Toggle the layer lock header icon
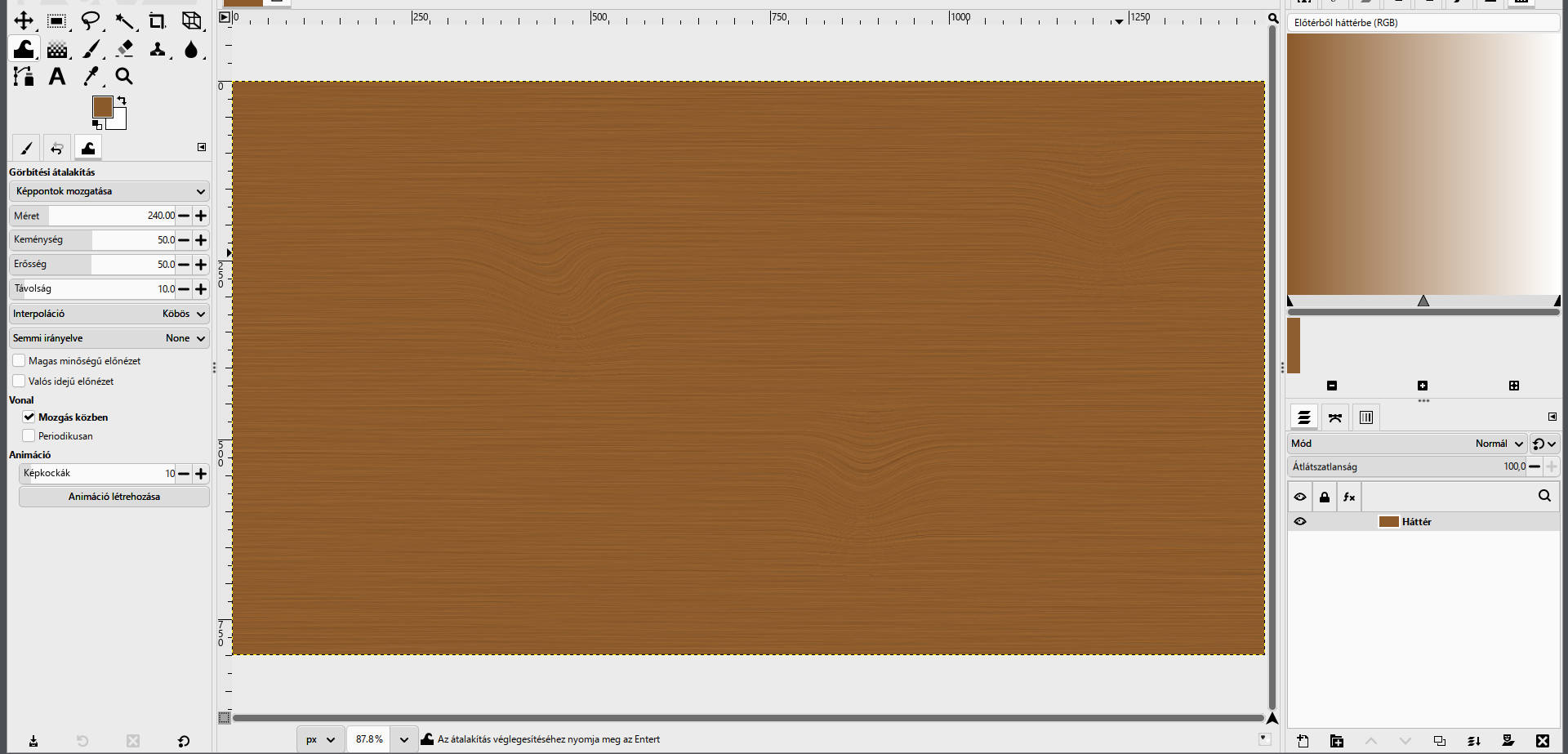1568x754 pixels. [x=1325, y=497]
